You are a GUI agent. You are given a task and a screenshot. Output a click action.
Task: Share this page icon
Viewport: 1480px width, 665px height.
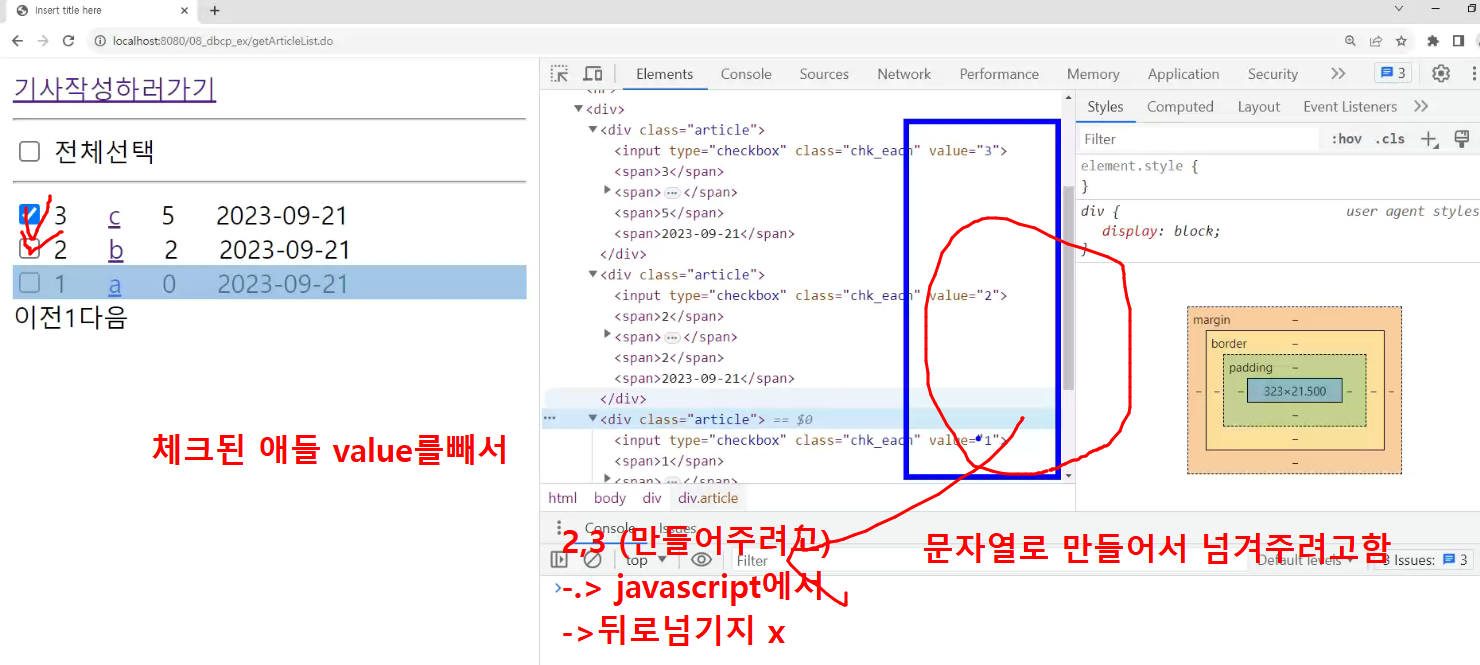pyautogui.click(x=1376, y=41)
